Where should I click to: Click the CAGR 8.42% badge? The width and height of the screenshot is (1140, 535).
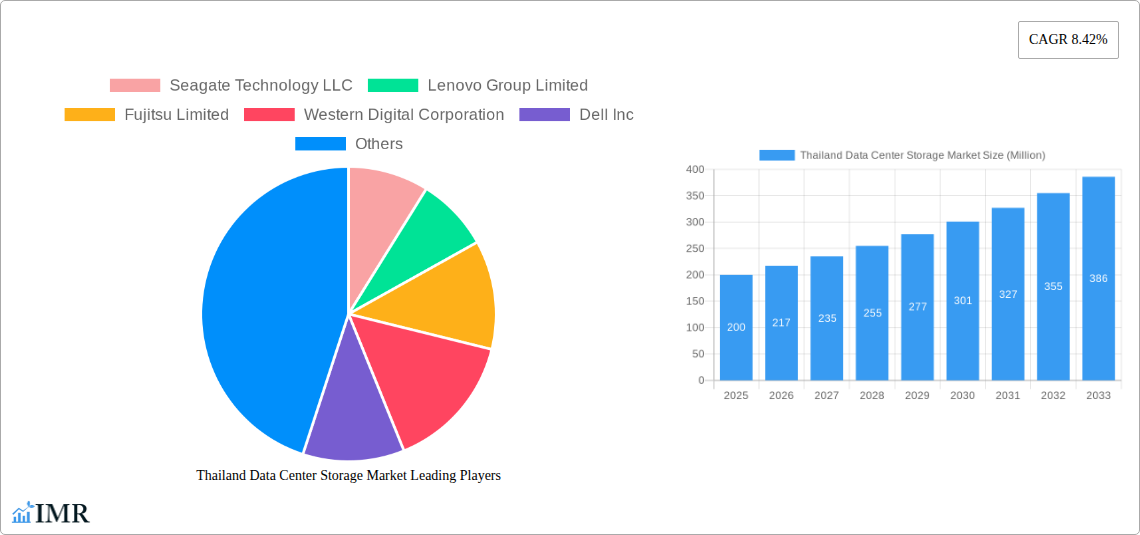[x=1068, y=40]
